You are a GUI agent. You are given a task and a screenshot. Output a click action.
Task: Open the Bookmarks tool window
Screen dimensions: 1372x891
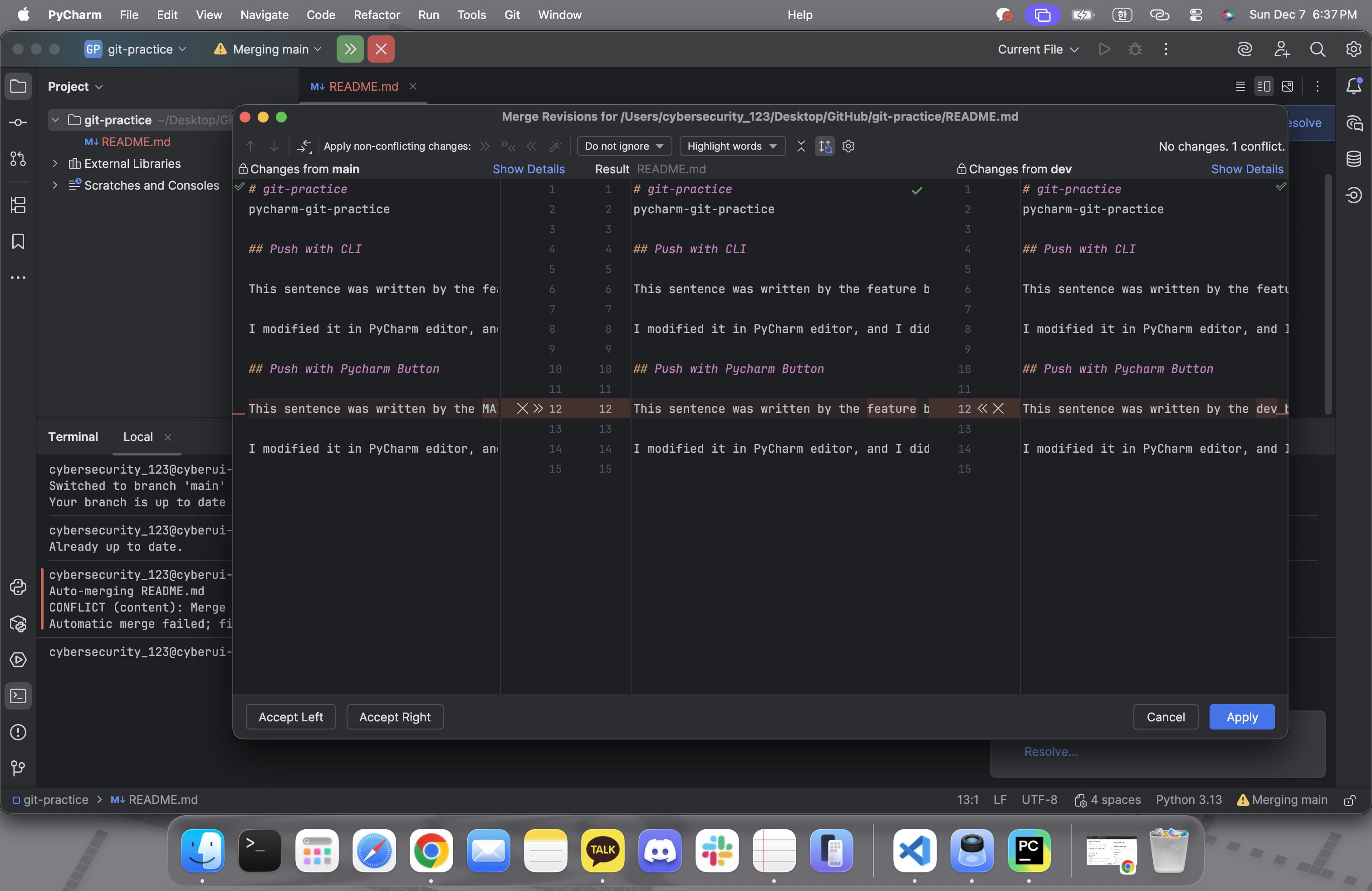18,241
